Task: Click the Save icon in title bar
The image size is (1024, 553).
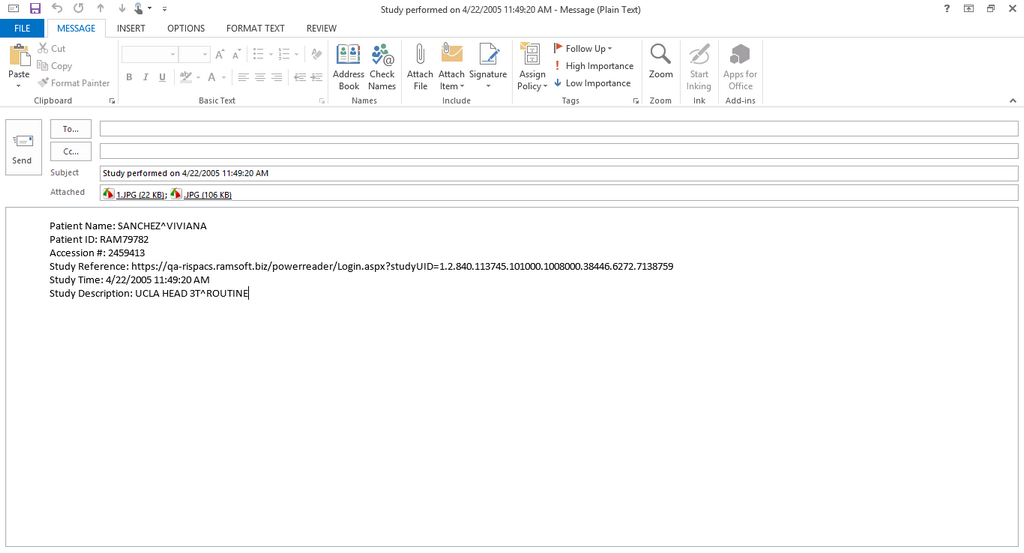Action: click(x=35, y=8)
